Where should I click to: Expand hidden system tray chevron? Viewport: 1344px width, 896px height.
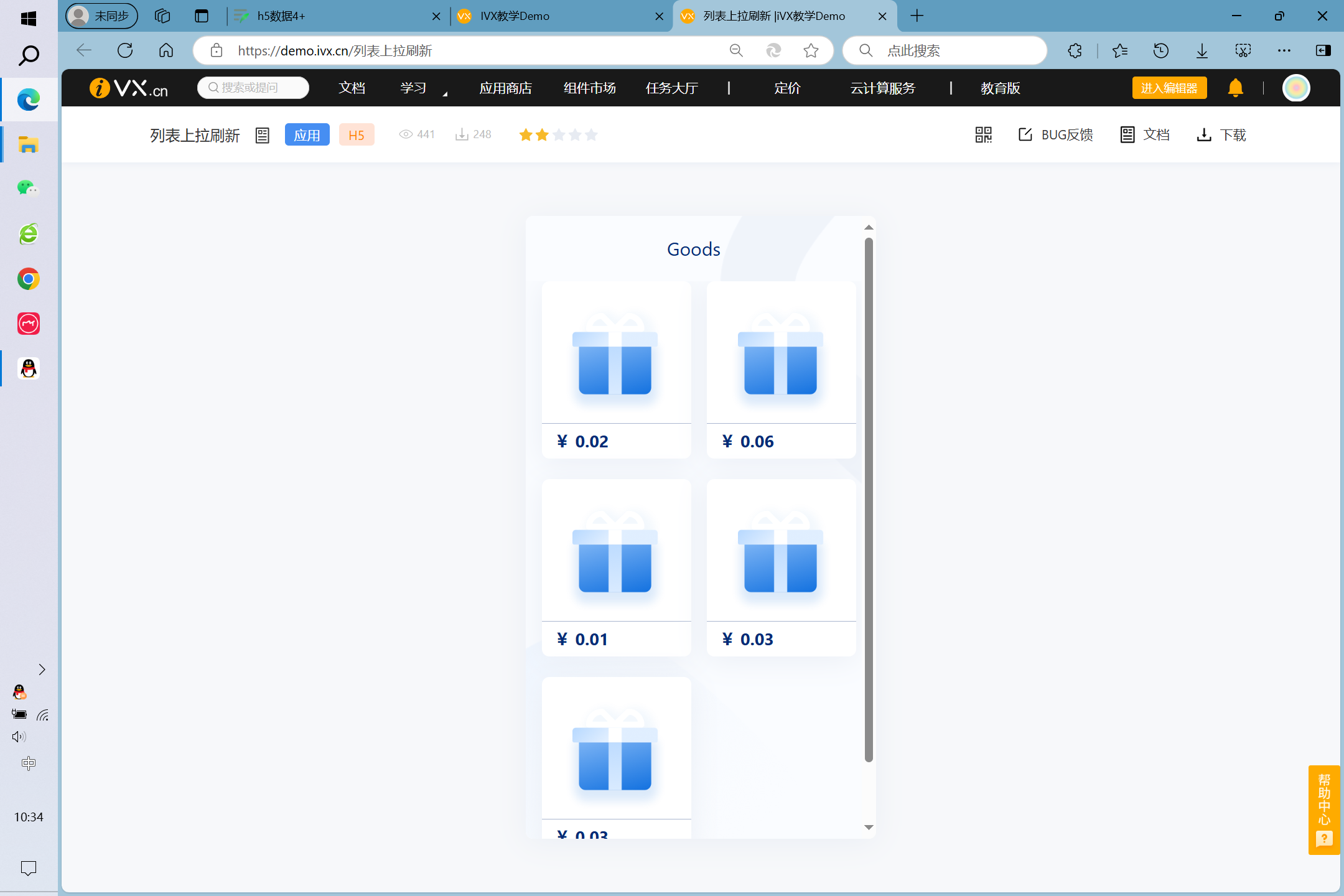coord(42,670)
